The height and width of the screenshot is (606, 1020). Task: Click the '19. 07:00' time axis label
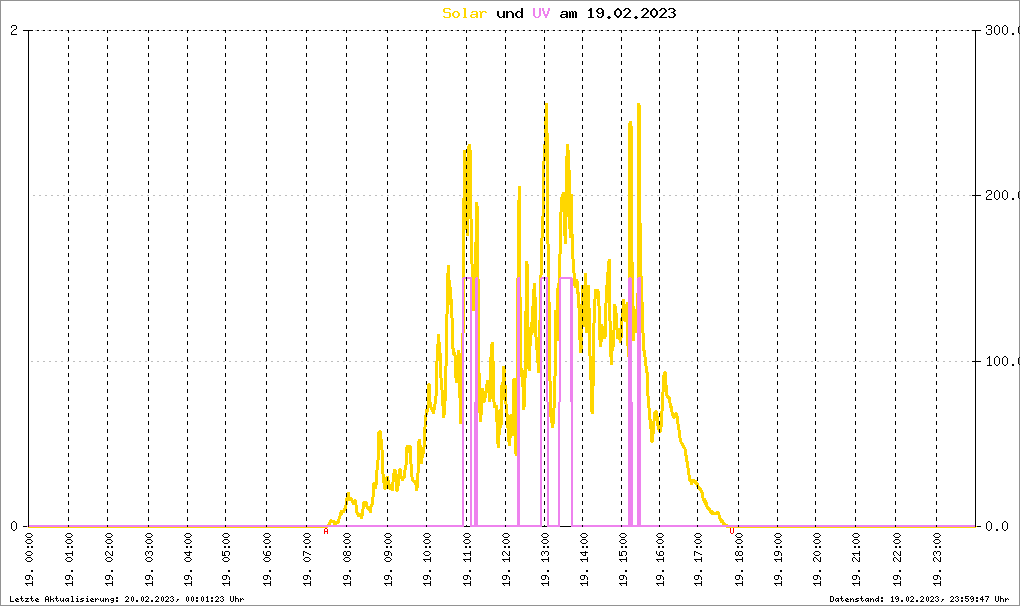coord(307,559)
